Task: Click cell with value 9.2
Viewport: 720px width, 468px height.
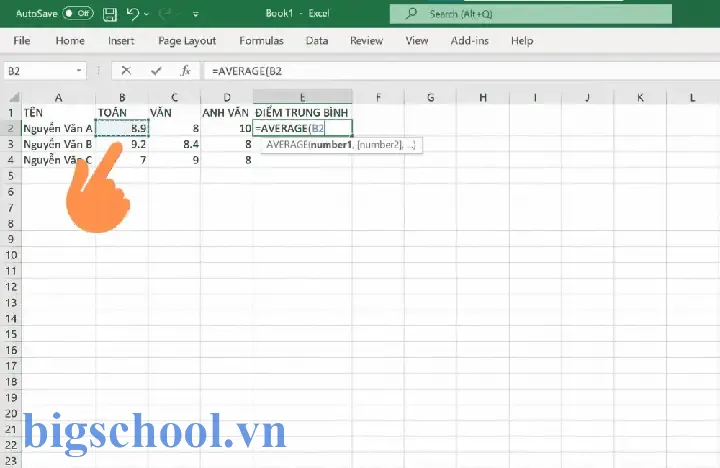Action: [x=122, y=144]
